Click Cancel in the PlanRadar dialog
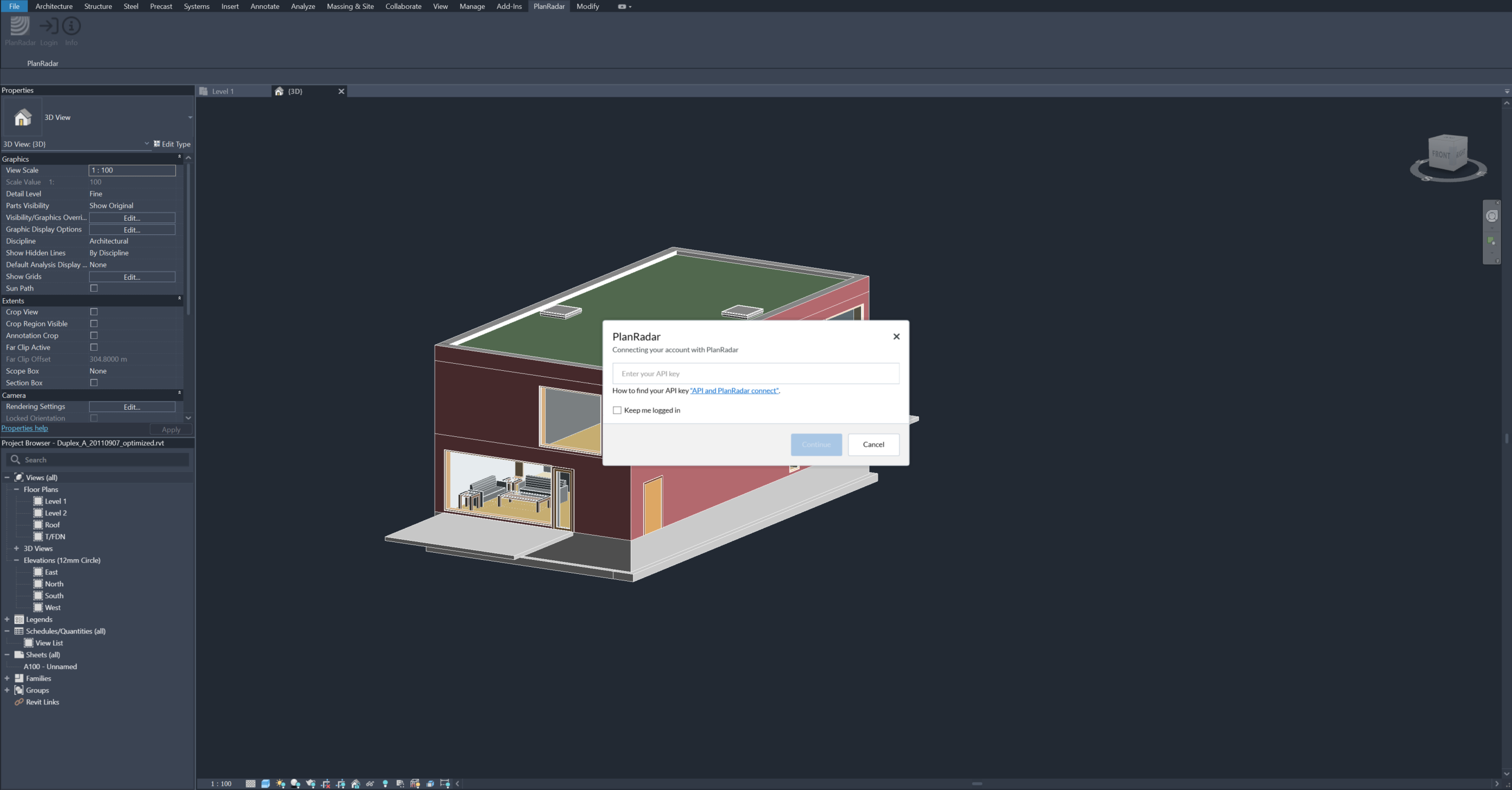 pyautogui.click(x=873, y=445)
